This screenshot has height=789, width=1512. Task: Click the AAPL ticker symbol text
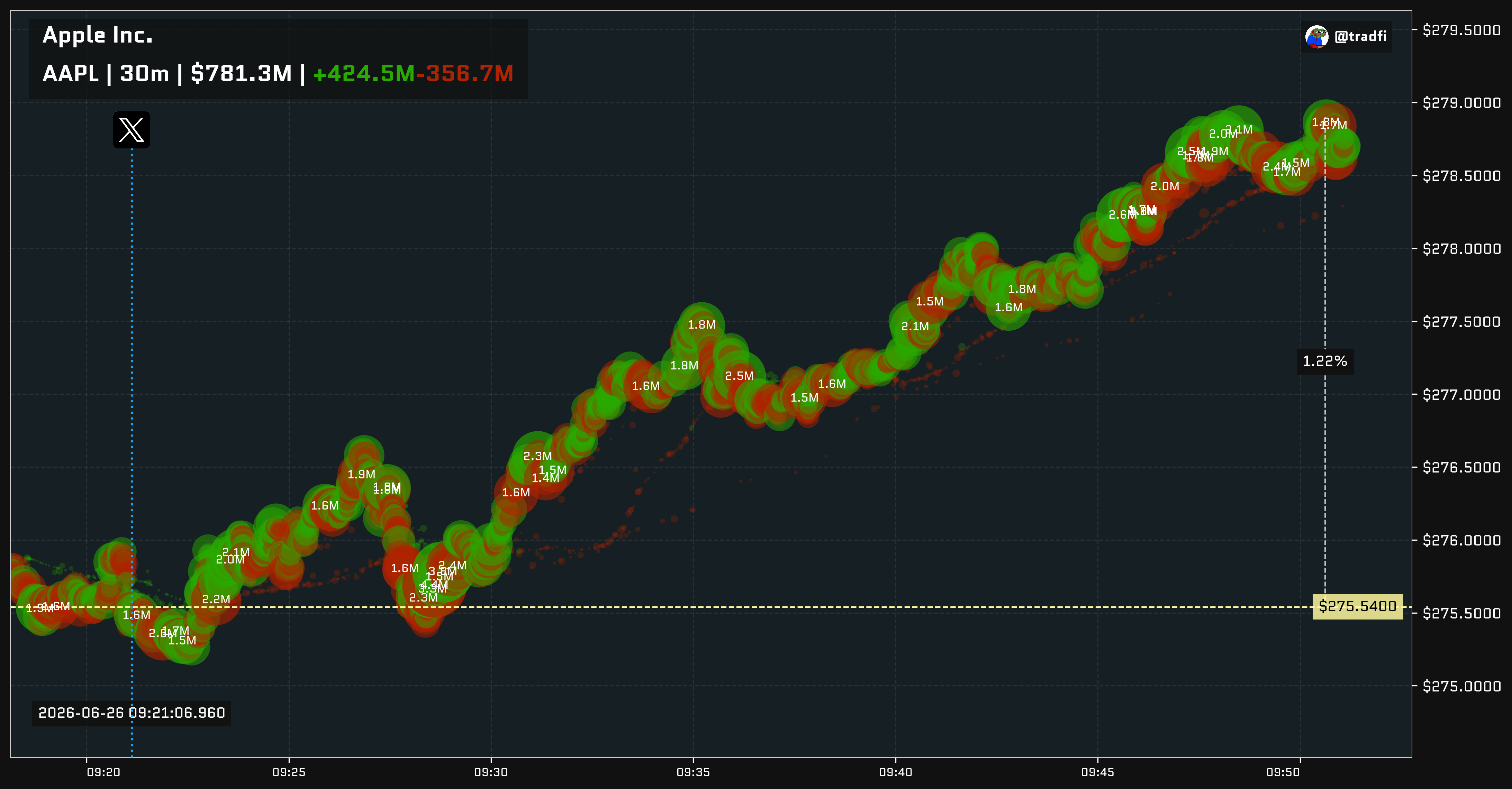coord(71,73)
